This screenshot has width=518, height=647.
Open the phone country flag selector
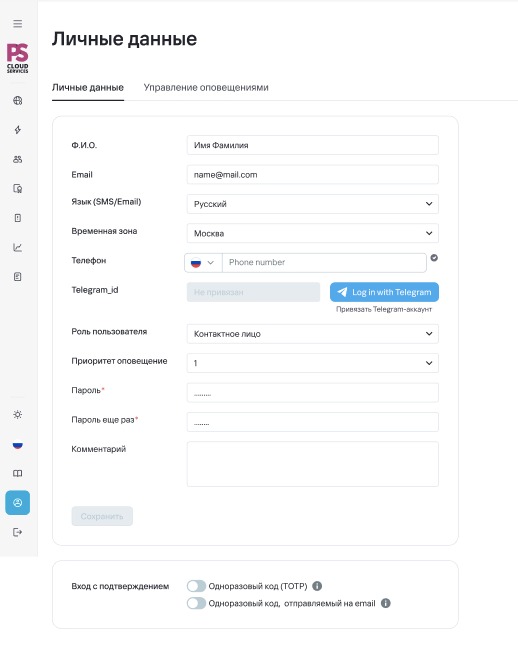203,263
